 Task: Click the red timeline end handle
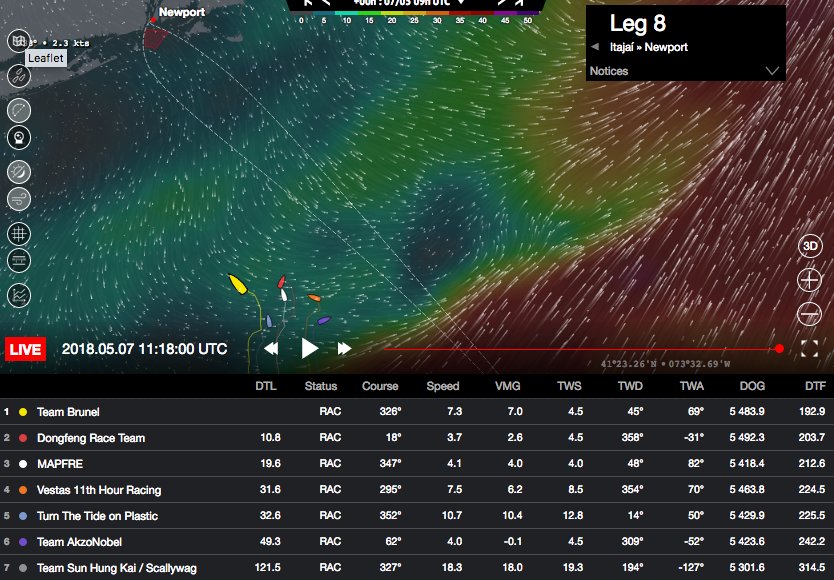coord(779,349)
